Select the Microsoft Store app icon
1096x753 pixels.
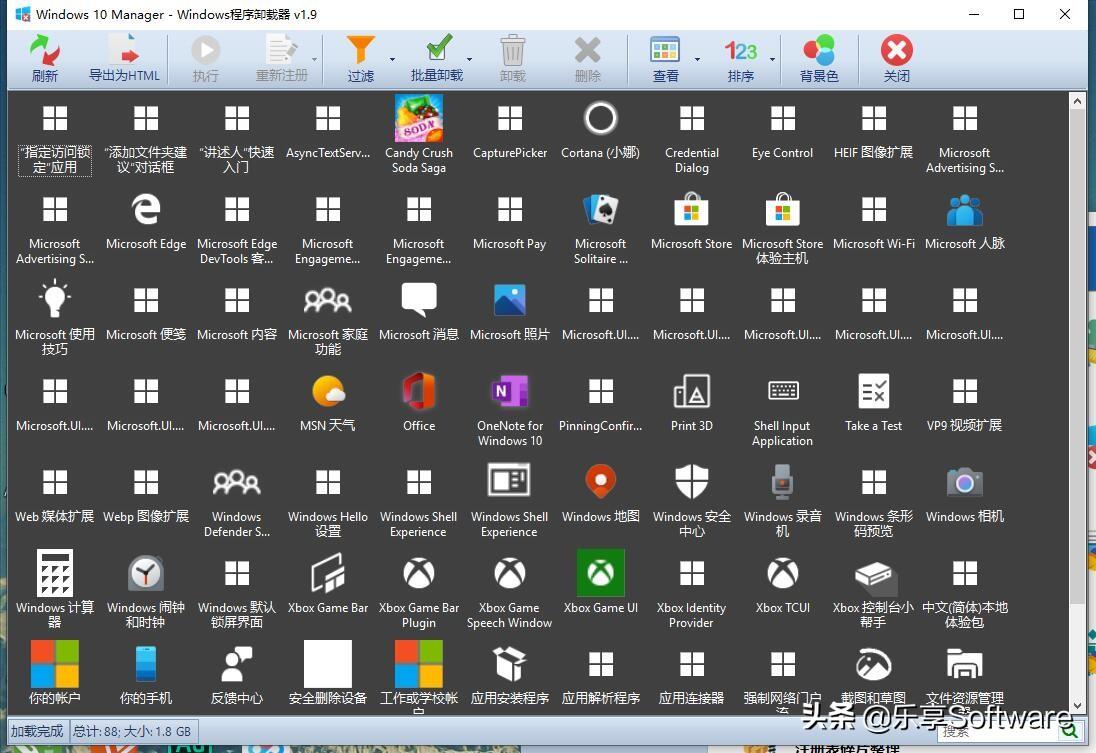click(691, 209)
